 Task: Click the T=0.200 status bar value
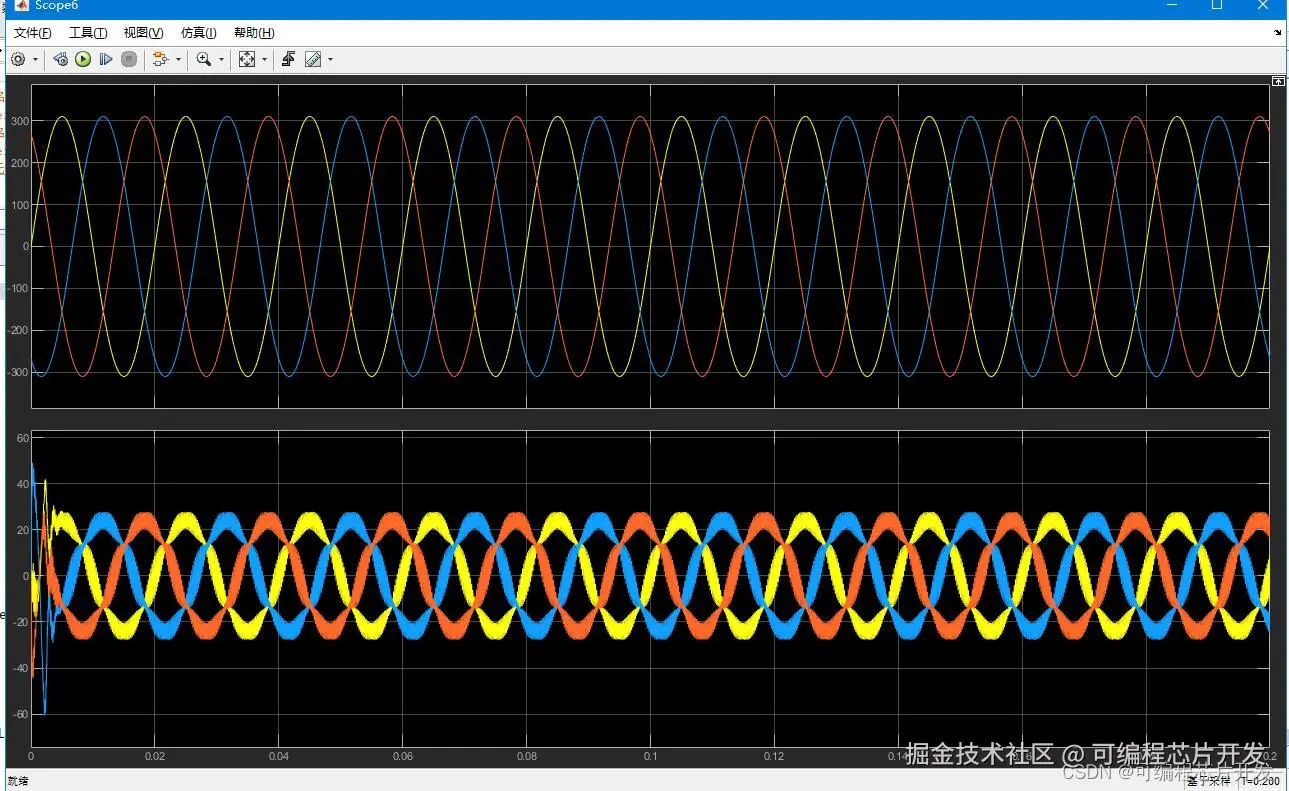(x=1261, y=780)
